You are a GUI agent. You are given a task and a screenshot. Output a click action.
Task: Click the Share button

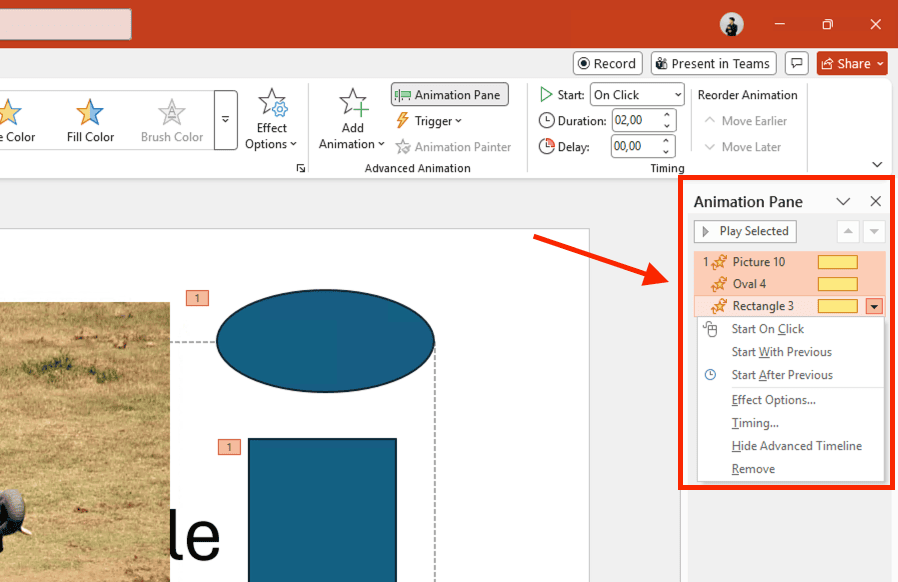pyautogui.click(x=852, y=63)
